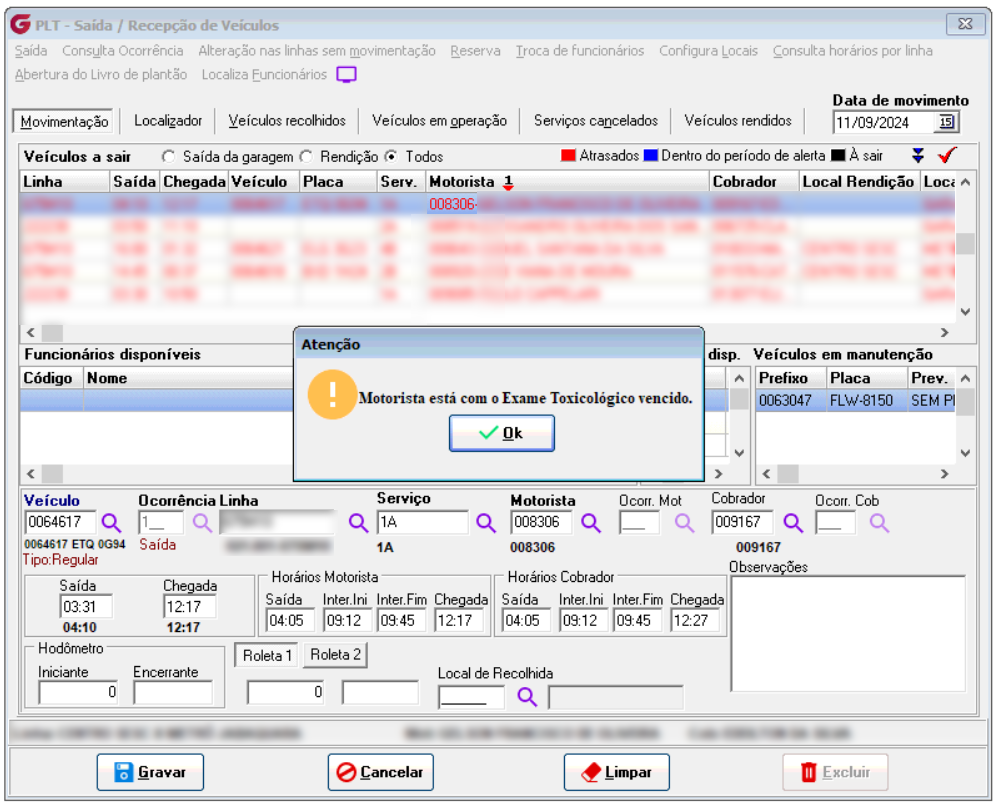Switch to Veículos em operação tab
This screenshot has width=997, height=805.
pos(439,121)
